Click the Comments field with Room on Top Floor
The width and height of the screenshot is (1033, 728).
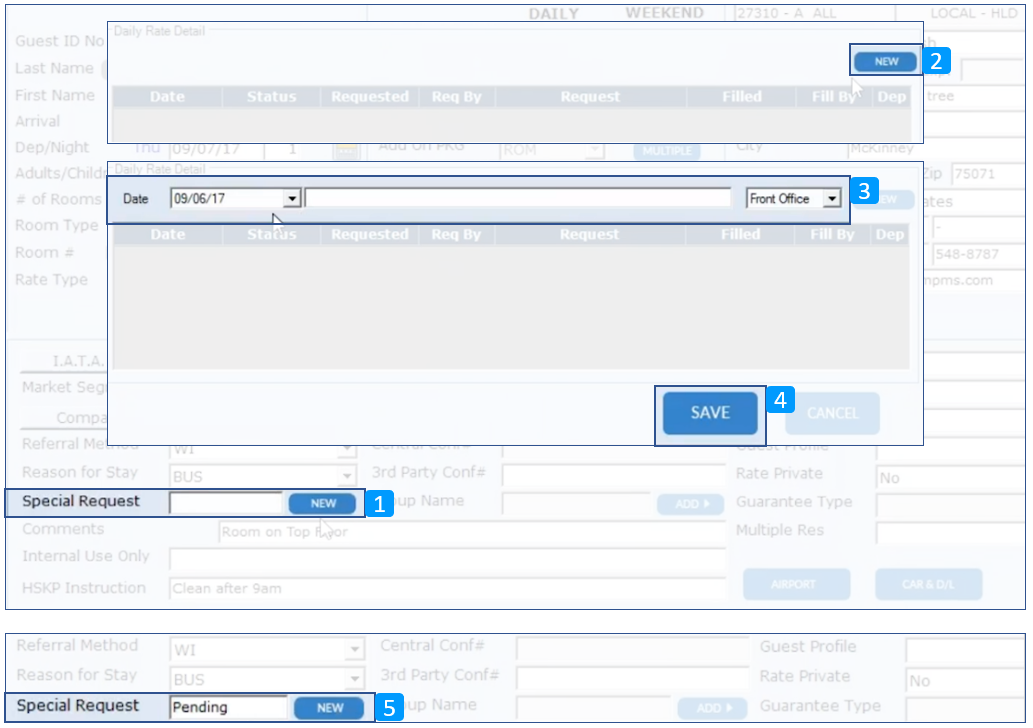pyautogui.click(x=470, y=532)
